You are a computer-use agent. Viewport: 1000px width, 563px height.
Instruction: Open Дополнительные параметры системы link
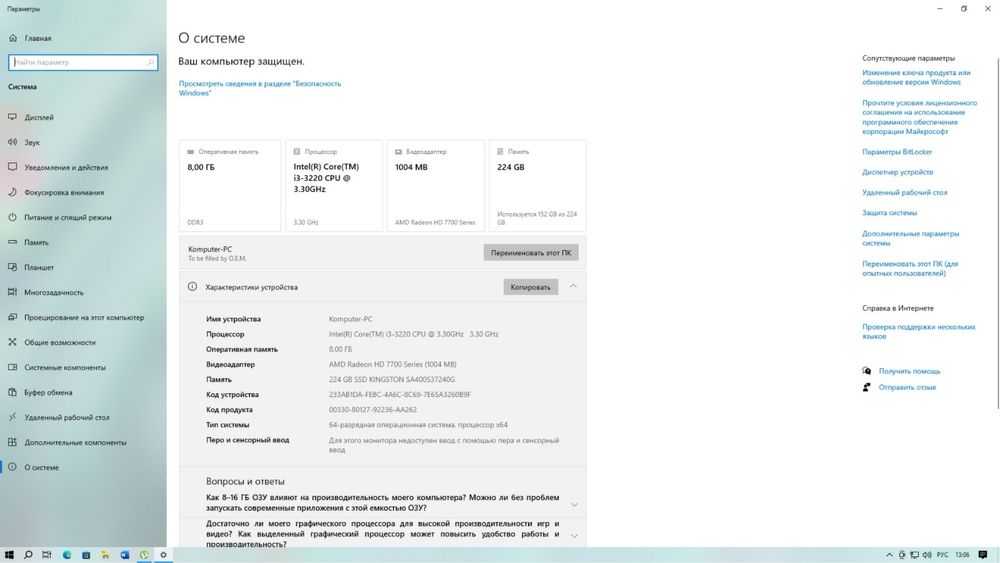tap(910, 238)
